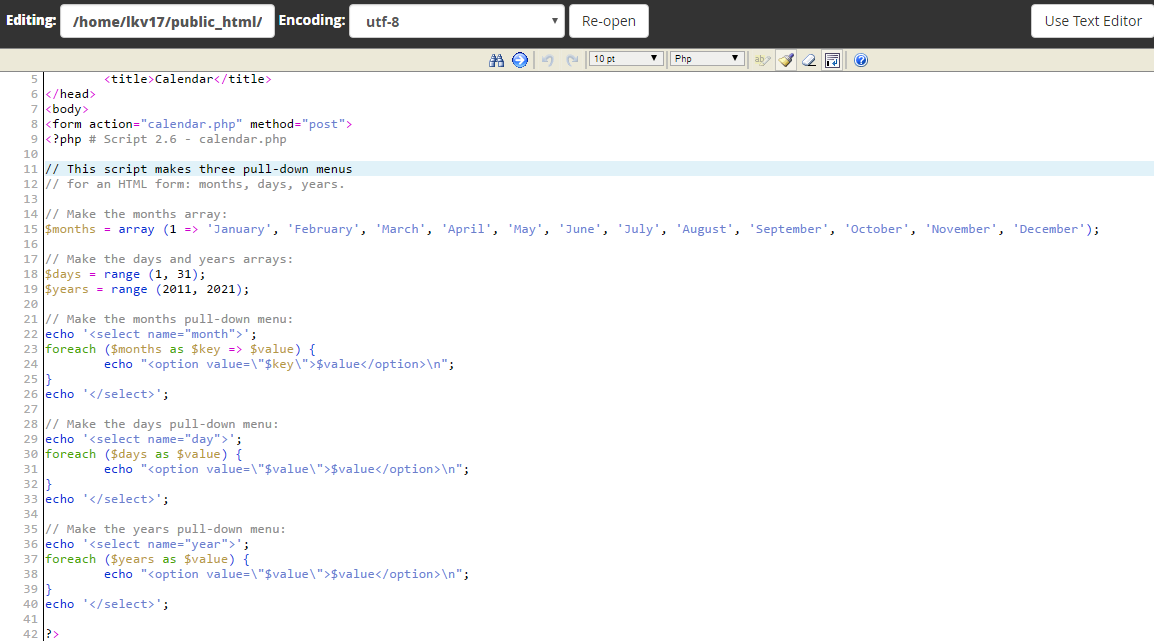Open the search (binoculars) tool
The height and width of the screenshot is (641, 1154).
497,60
